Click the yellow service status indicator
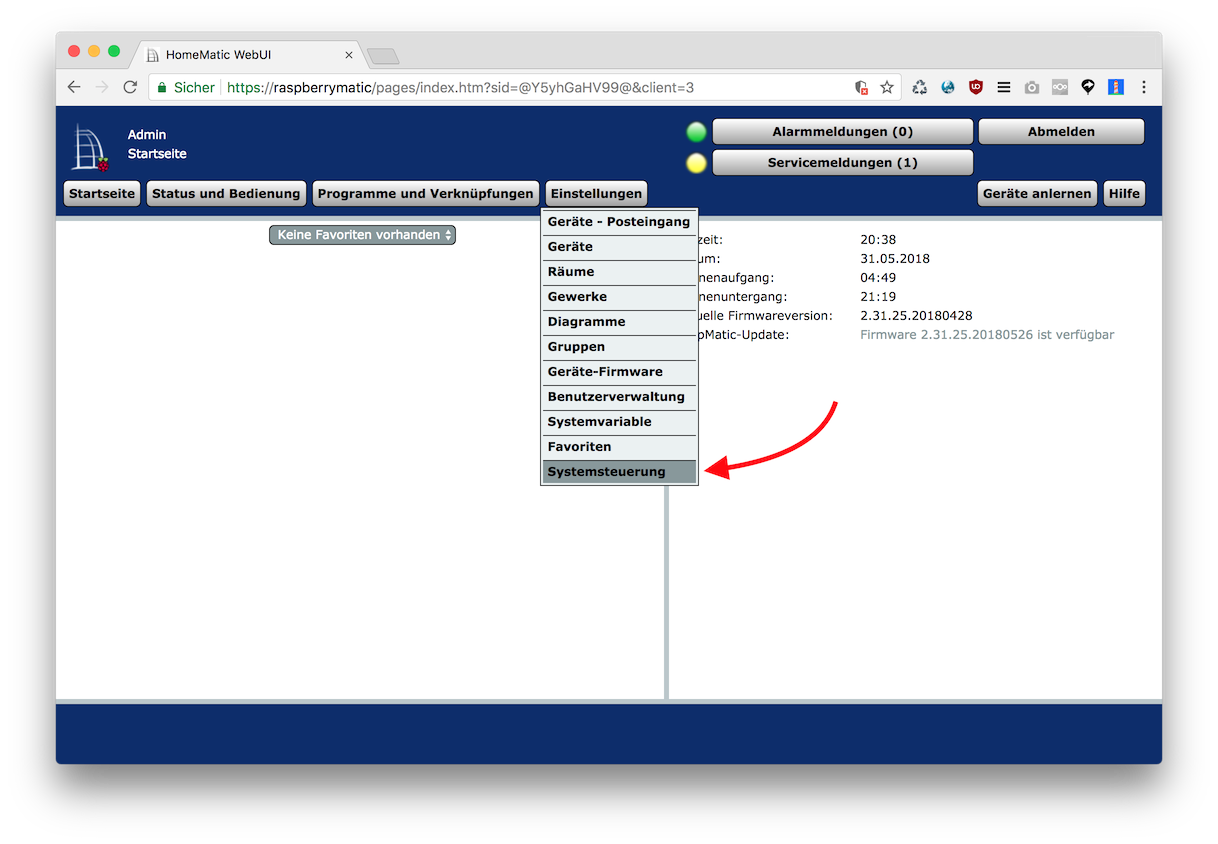 coord(696,163)
